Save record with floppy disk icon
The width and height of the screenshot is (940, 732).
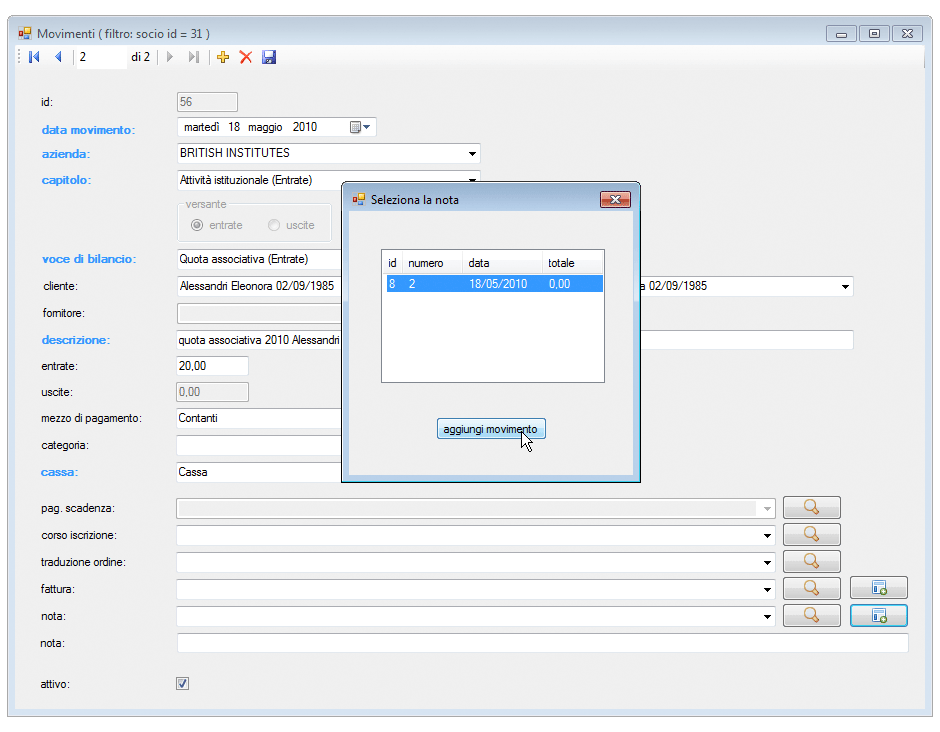(269, 57)
